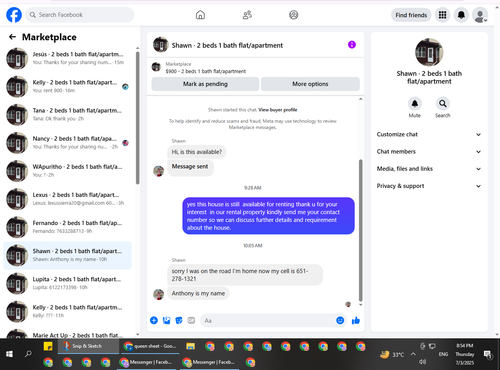
Task: Open the account profile avatar menu
Action: (480, 15)
